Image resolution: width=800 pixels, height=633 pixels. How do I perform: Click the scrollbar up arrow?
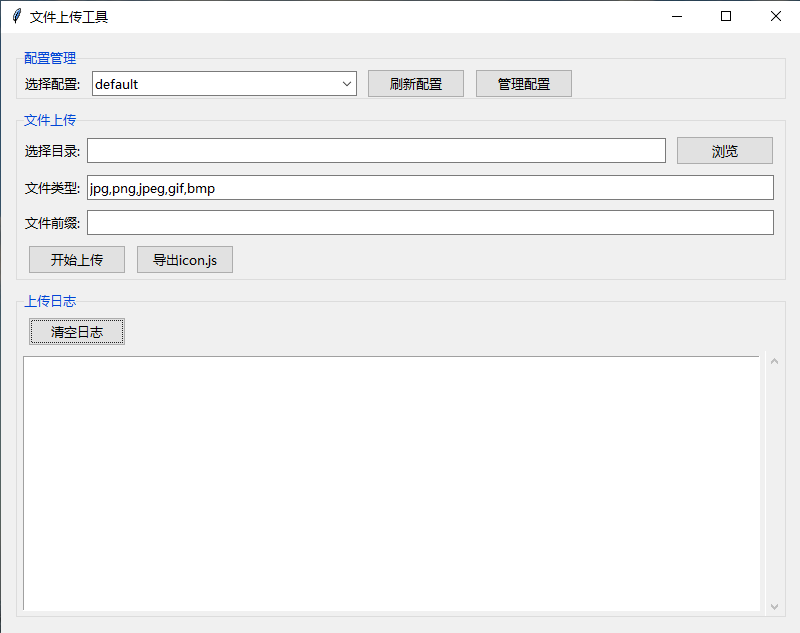(x=774, y=360)
